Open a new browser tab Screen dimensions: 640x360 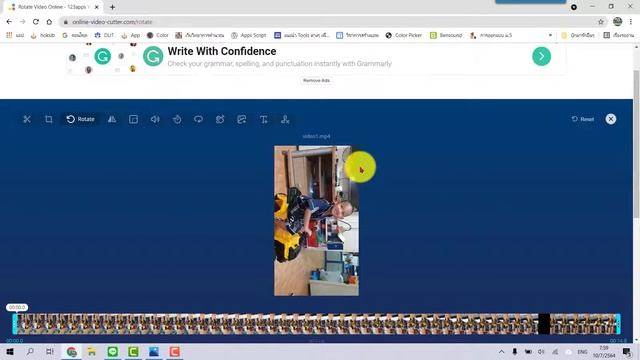tap(112, 7)
